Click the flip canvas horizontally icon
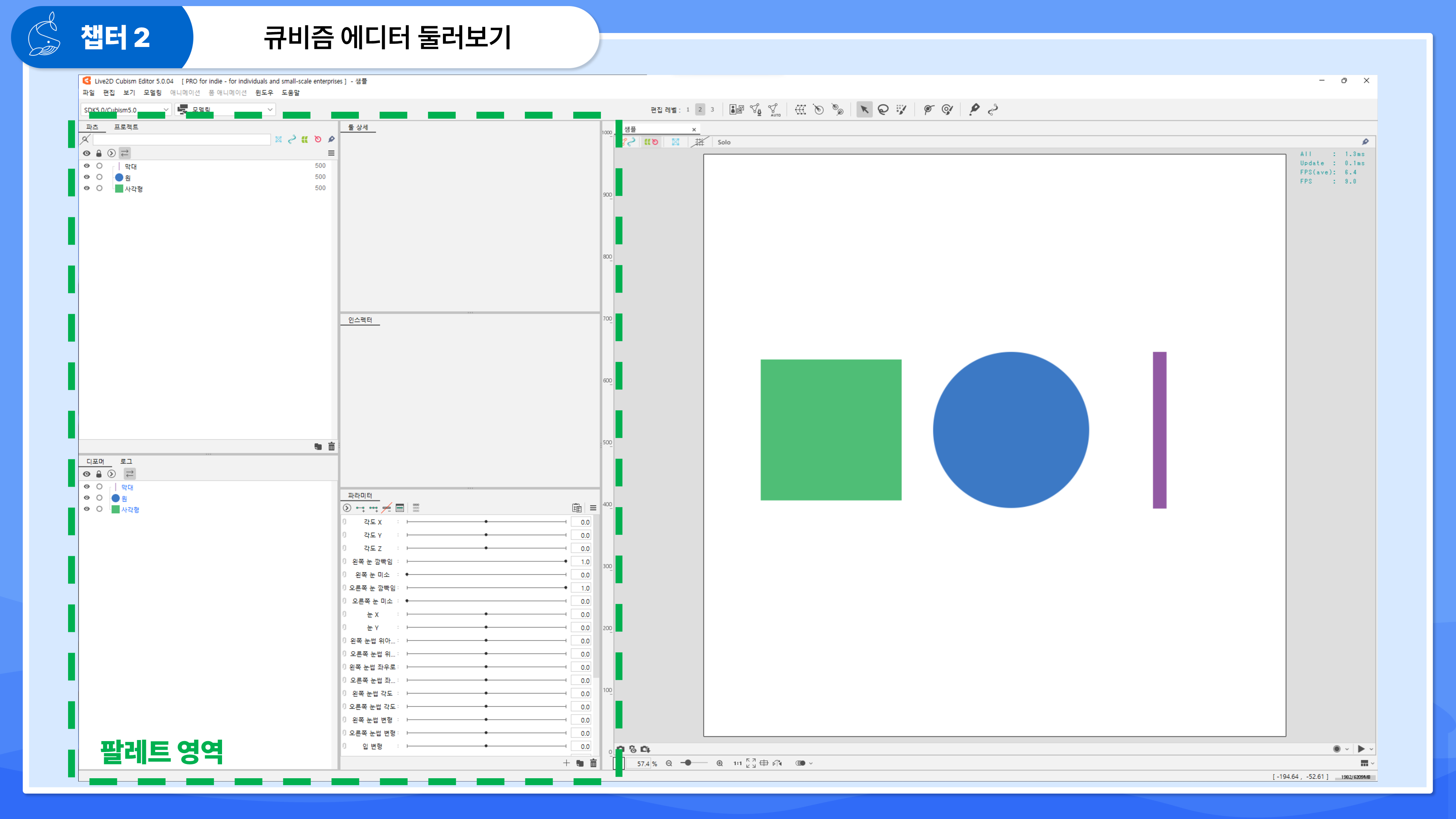Image resolution: width=1456 pixels, height=819 pixels. 778,763
